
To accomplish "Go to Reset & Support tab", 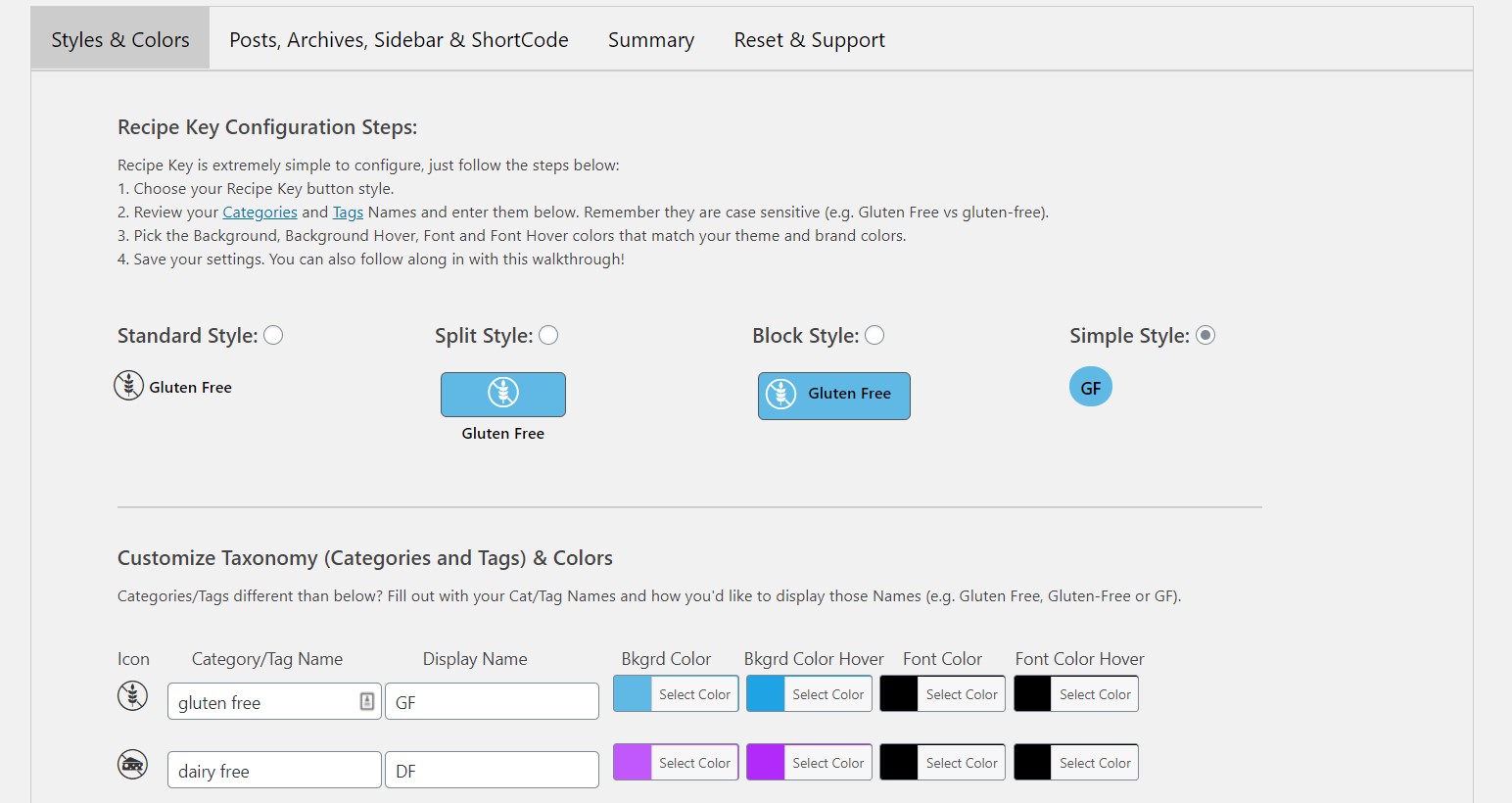I will (810, 39).
